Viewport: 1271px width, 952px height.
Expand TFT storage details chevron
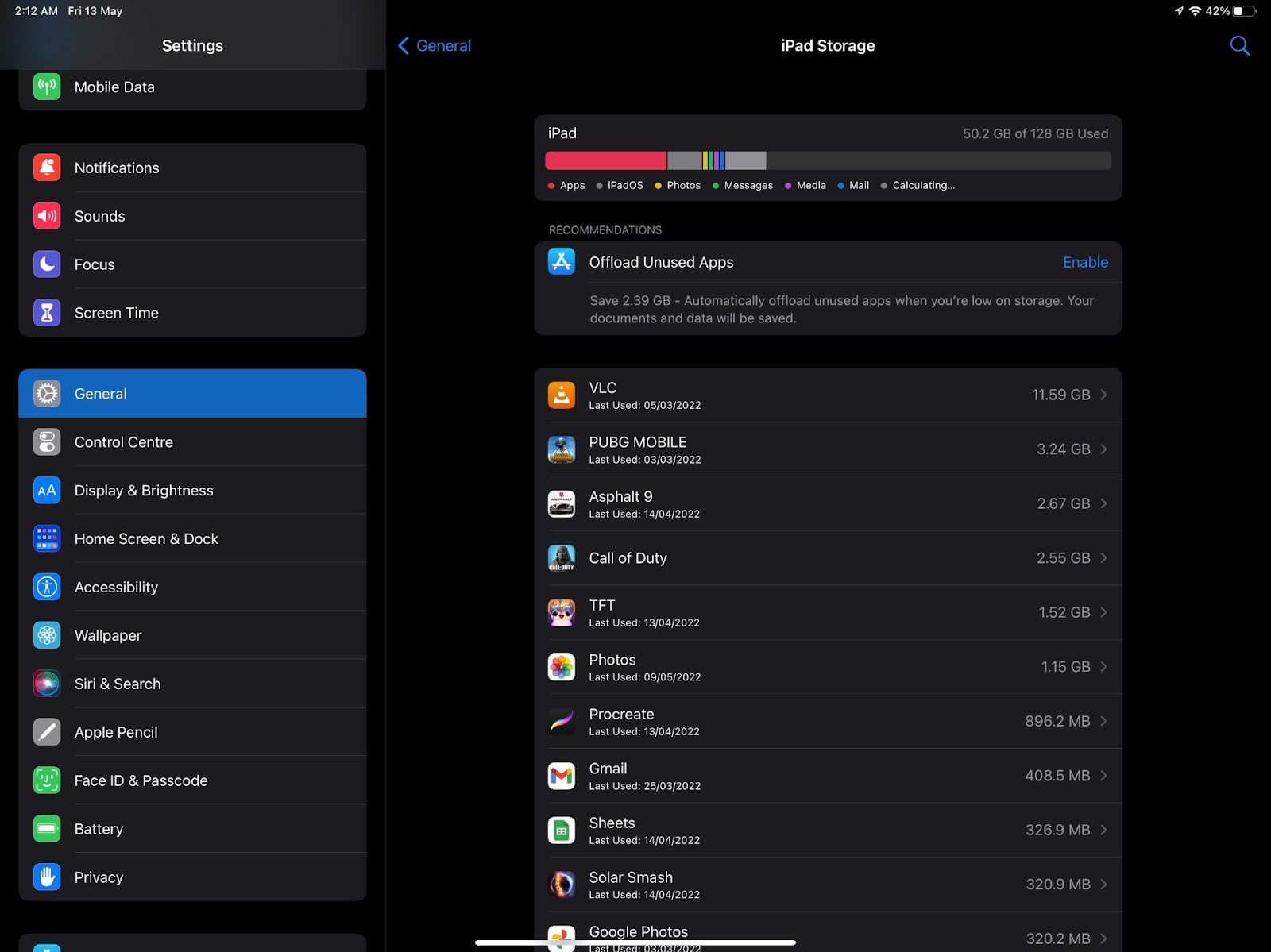pyautogui.click(x=1103, y=612)
